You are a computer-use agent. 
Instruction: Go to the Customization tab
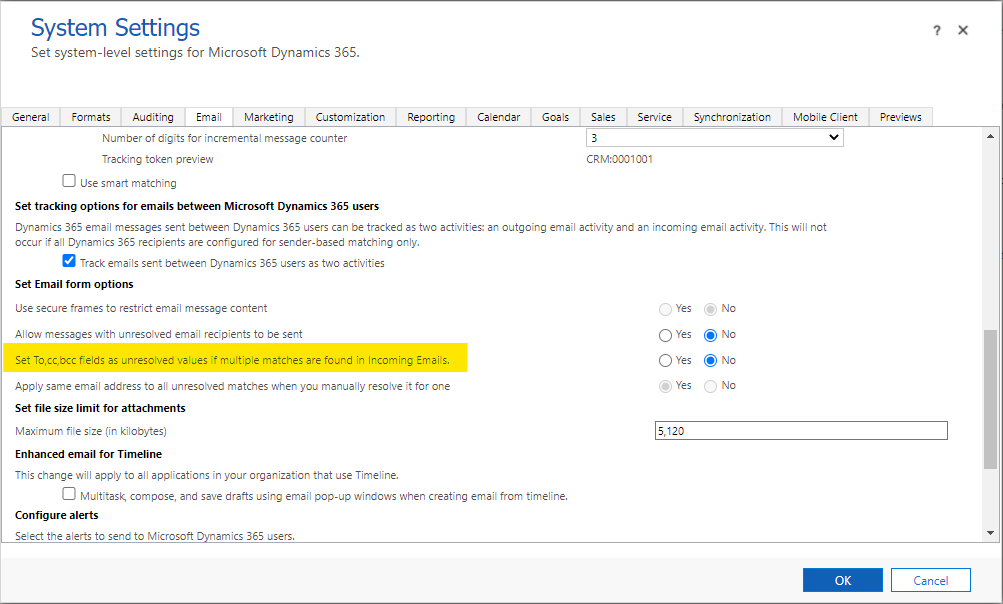tap(350, 117)
